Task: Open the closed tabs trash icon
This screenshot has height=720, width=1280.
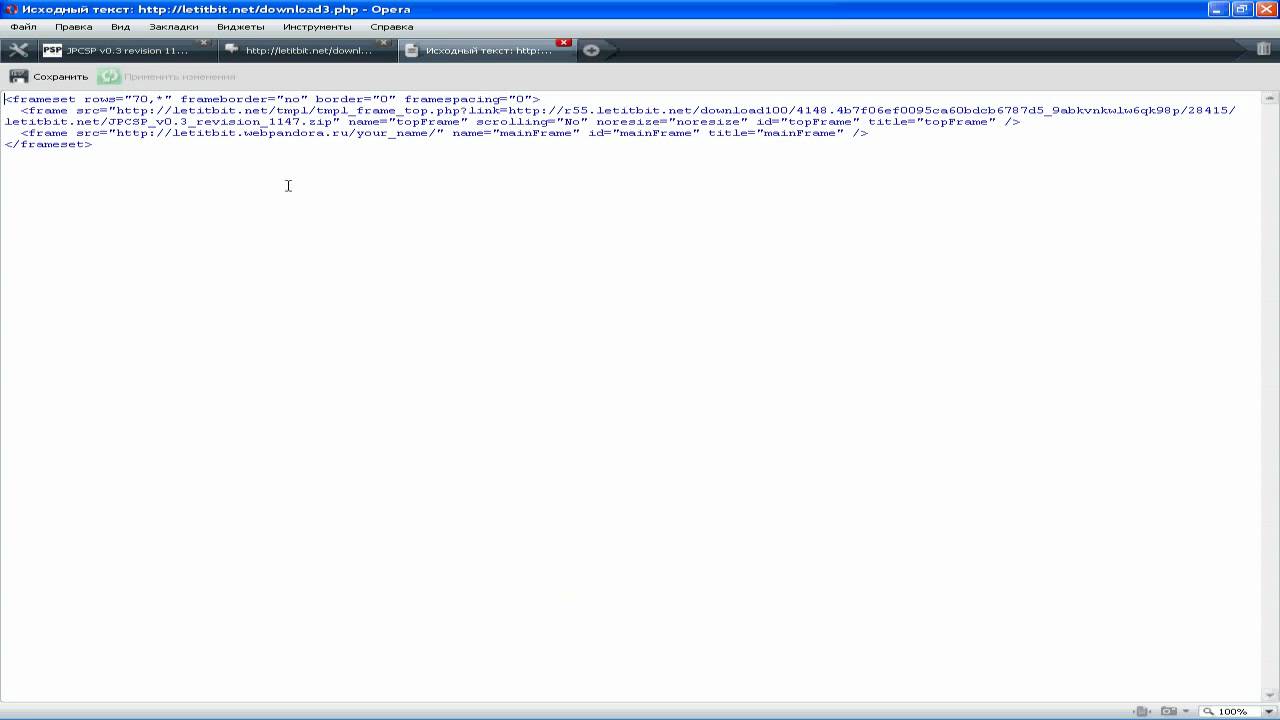Action: coord(1263,49)
